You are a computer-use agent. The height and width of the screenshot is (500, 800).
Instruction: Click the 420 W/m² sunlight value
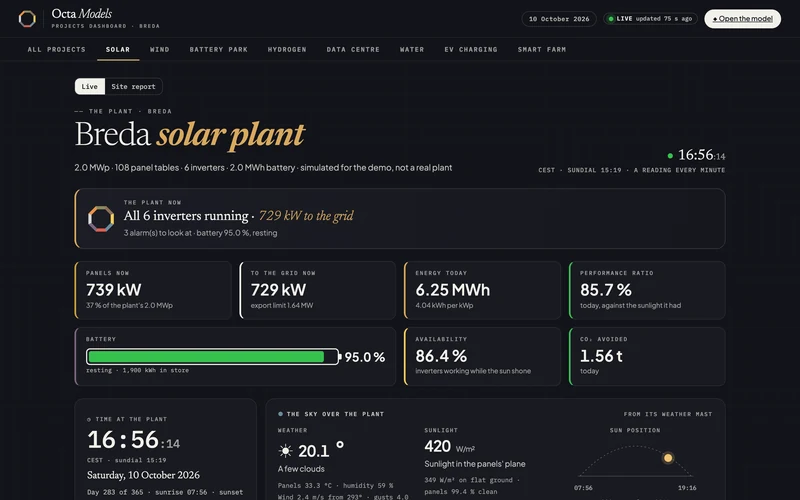449,446
